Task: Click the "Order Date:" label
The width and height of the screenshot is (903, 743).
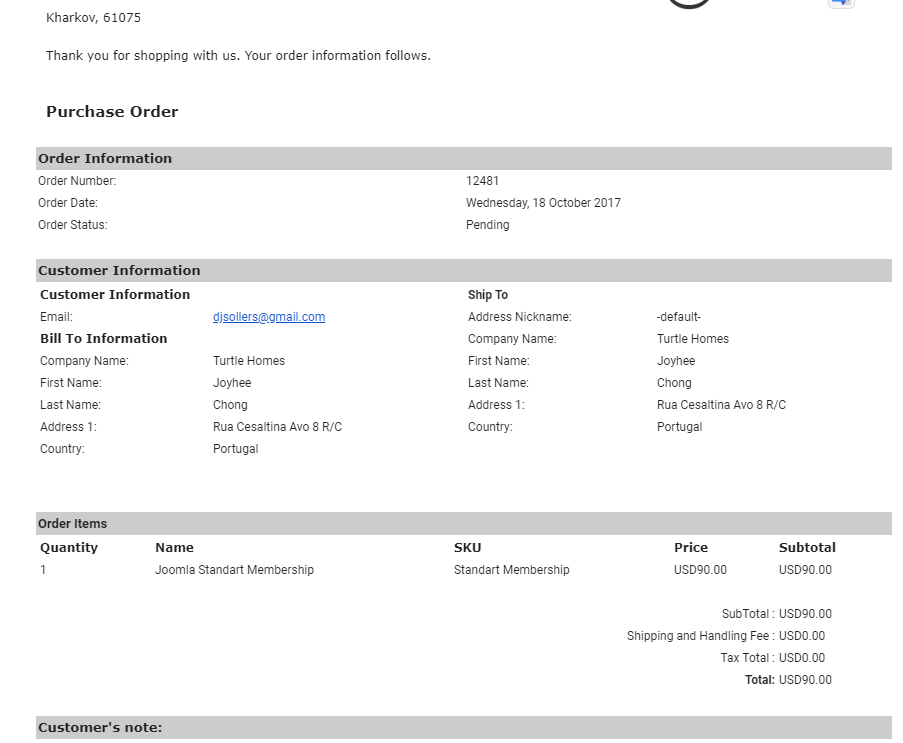Action: pyautogui.click(x=68, y=203)
